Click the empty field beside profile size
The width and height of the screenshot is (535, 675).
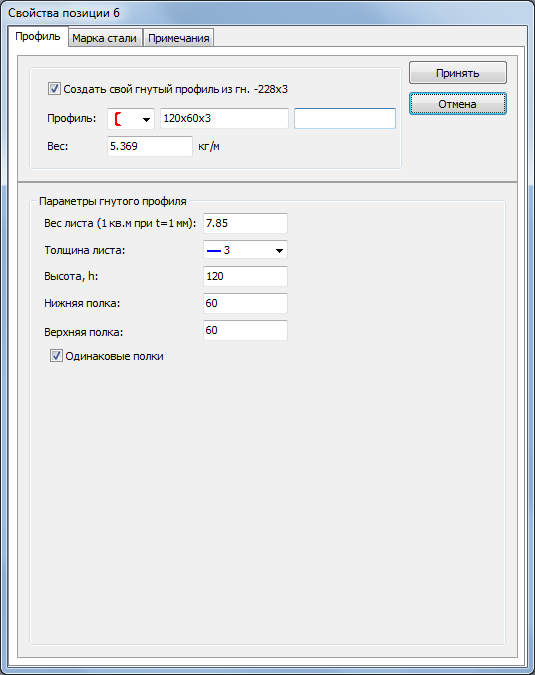pyautogui.click(x=345, y=118)
